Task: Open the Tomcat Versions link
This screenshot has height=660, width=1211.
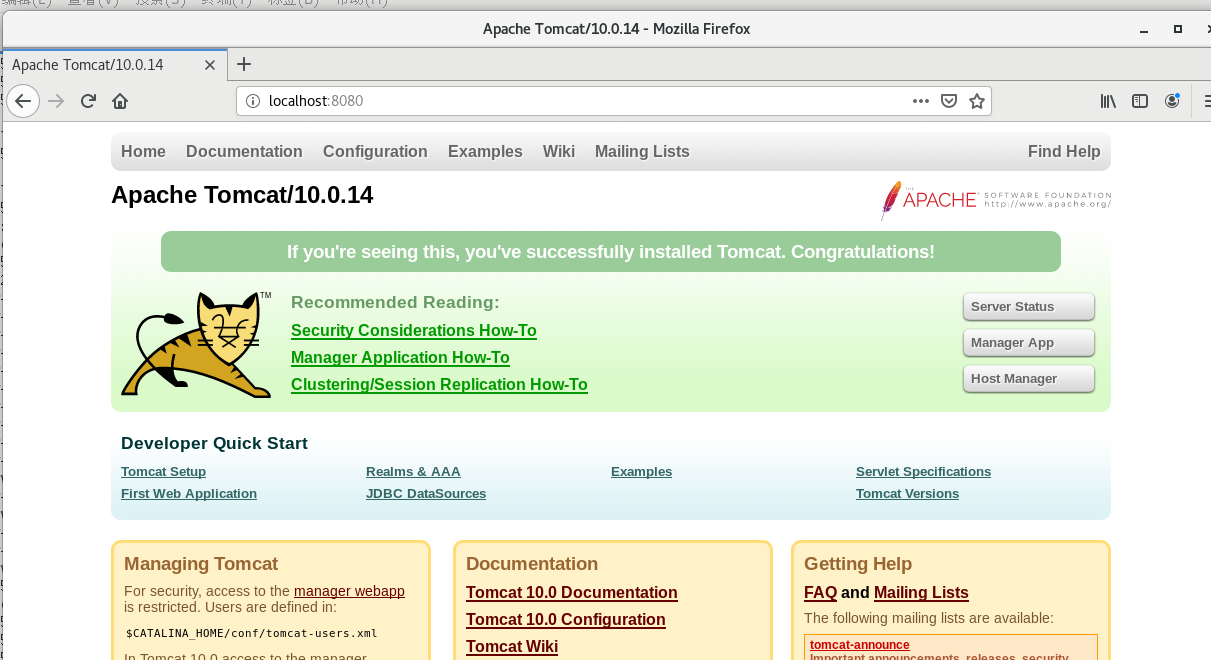Action: [907, 494]
